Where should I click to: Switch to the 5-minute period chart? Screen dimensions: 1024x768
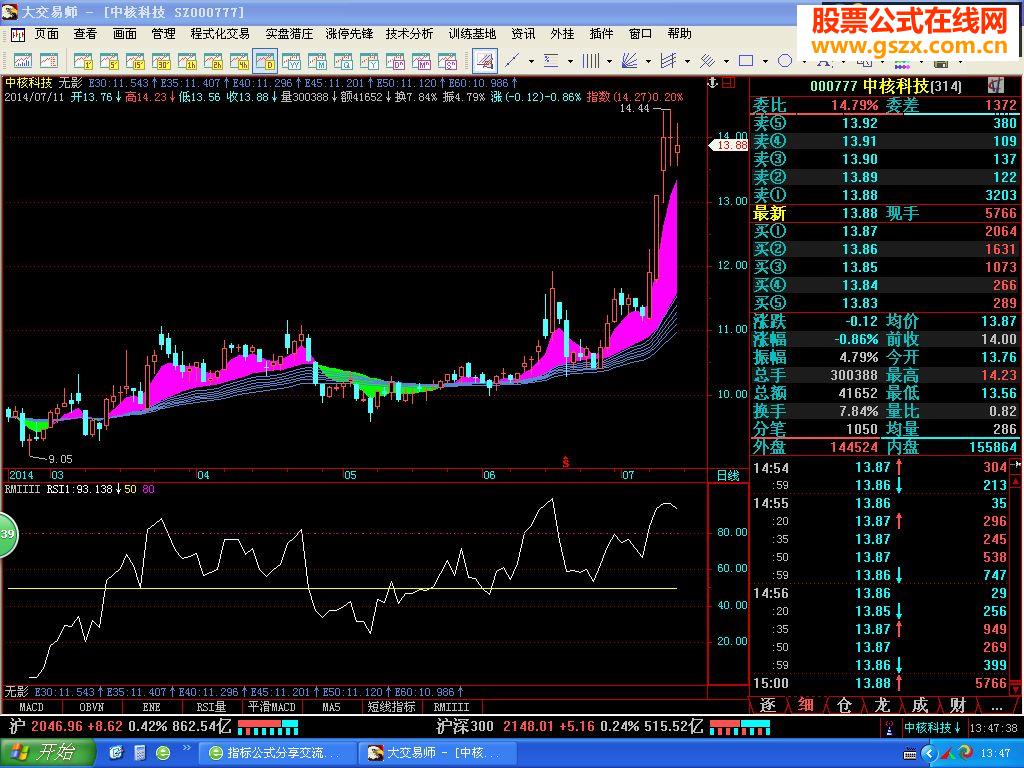pyautogui.click(x=110, y=61)
